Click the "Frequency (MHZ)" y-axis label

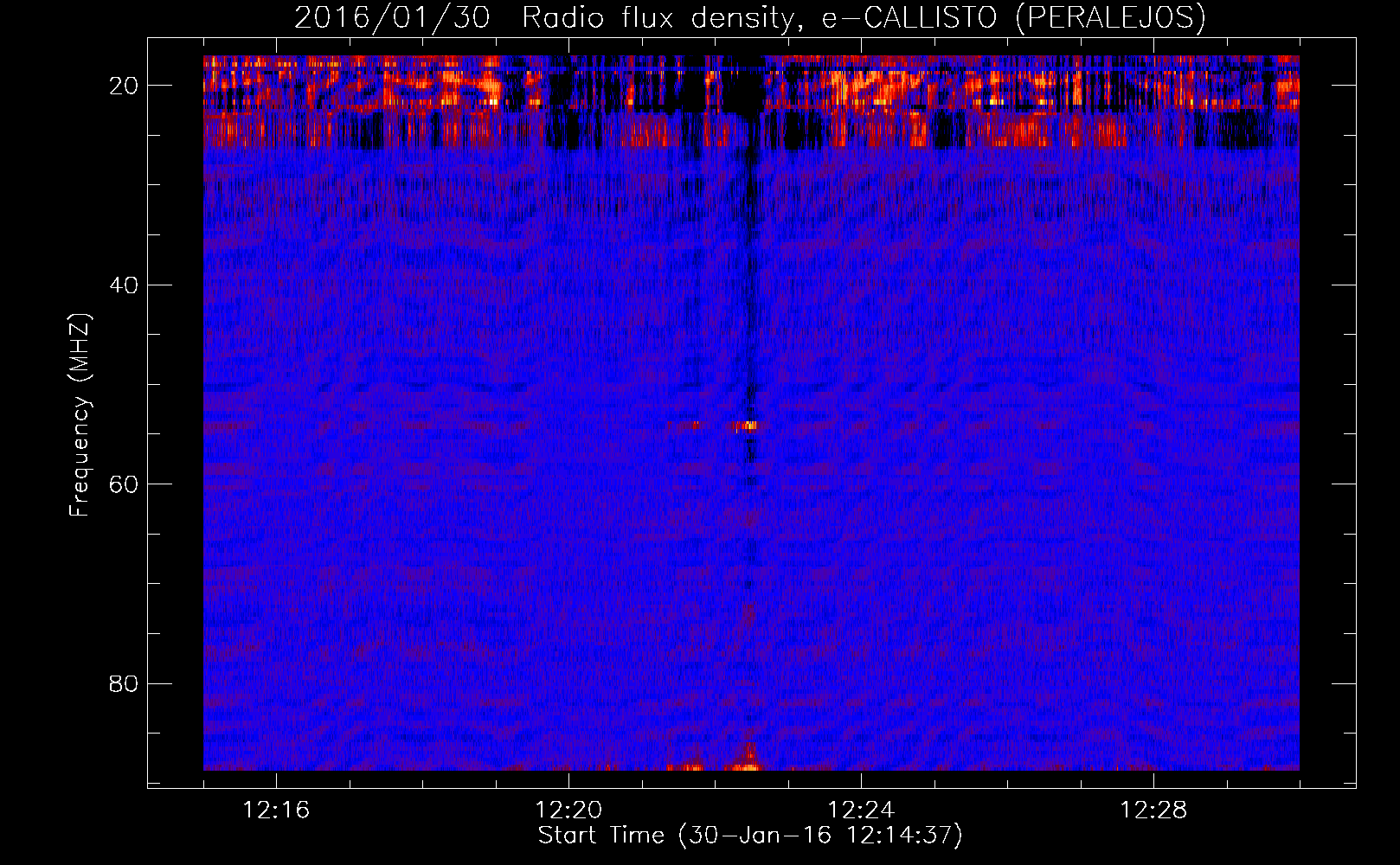coord(80,415)
